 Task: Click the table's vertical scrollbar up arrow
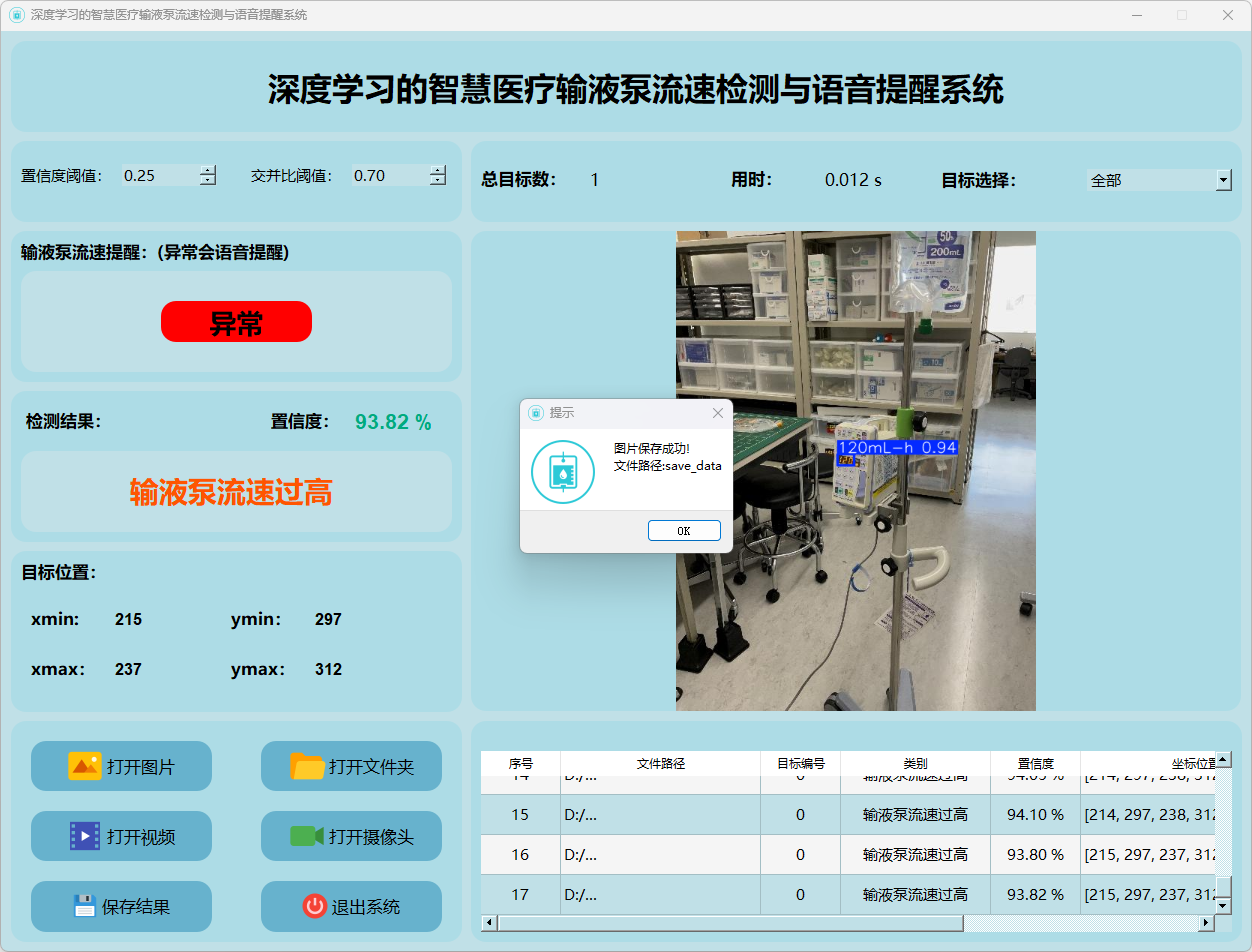tap(1223, 760)
